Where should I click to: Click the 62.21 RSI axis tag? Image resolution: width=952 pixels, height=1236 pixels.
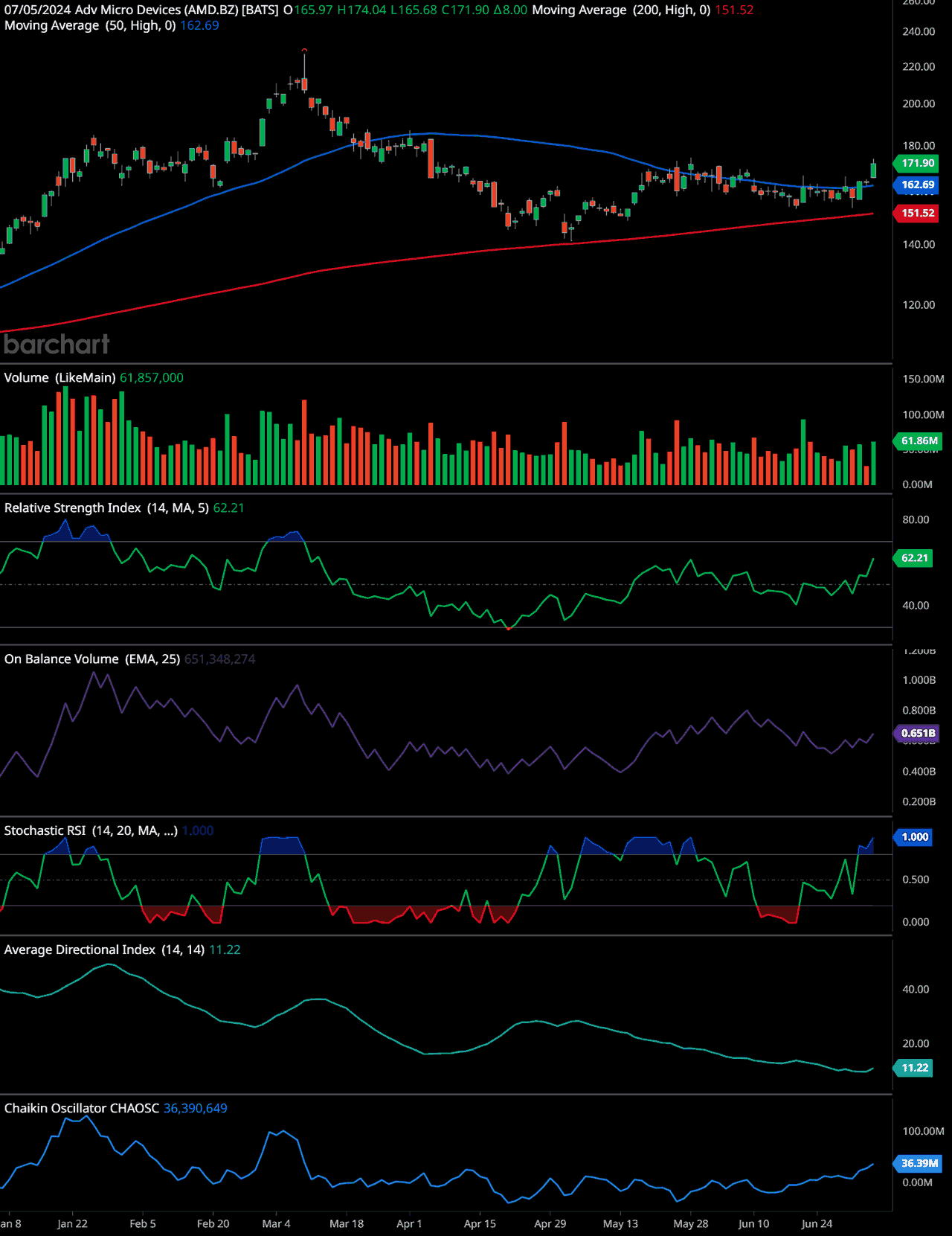point(914,558)
